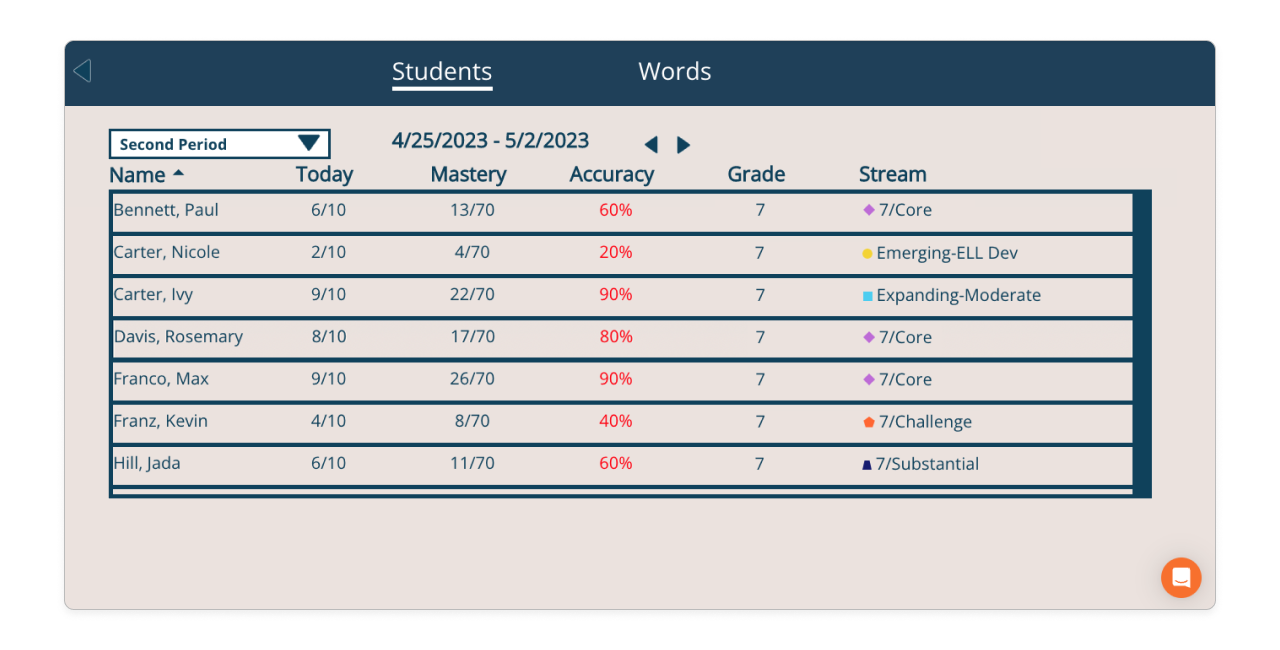Click Franco, Max's name

[x=160, y=379]
